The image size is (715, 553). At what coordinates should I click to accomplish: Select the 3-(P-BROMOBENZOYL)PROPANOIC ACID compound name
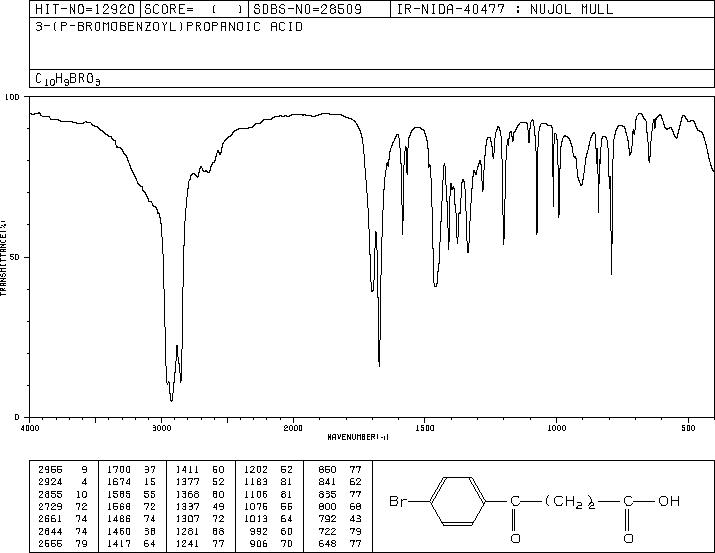pyautogui.click(x=169, y=27)
